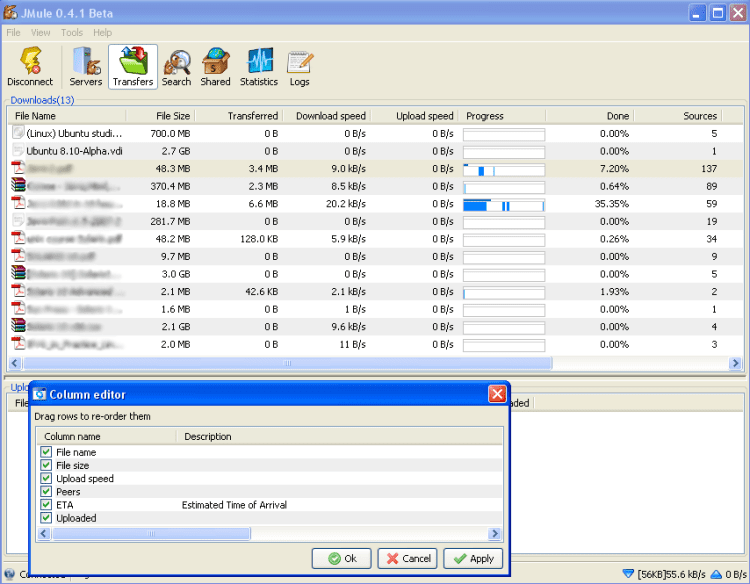Disable the ETA column checkbox
This screenshot has height=584, width=750.
coord(46,505)
